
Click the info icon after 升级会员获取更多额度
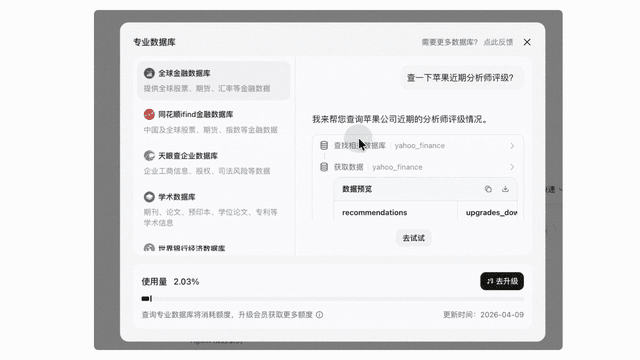click(320, 315)
